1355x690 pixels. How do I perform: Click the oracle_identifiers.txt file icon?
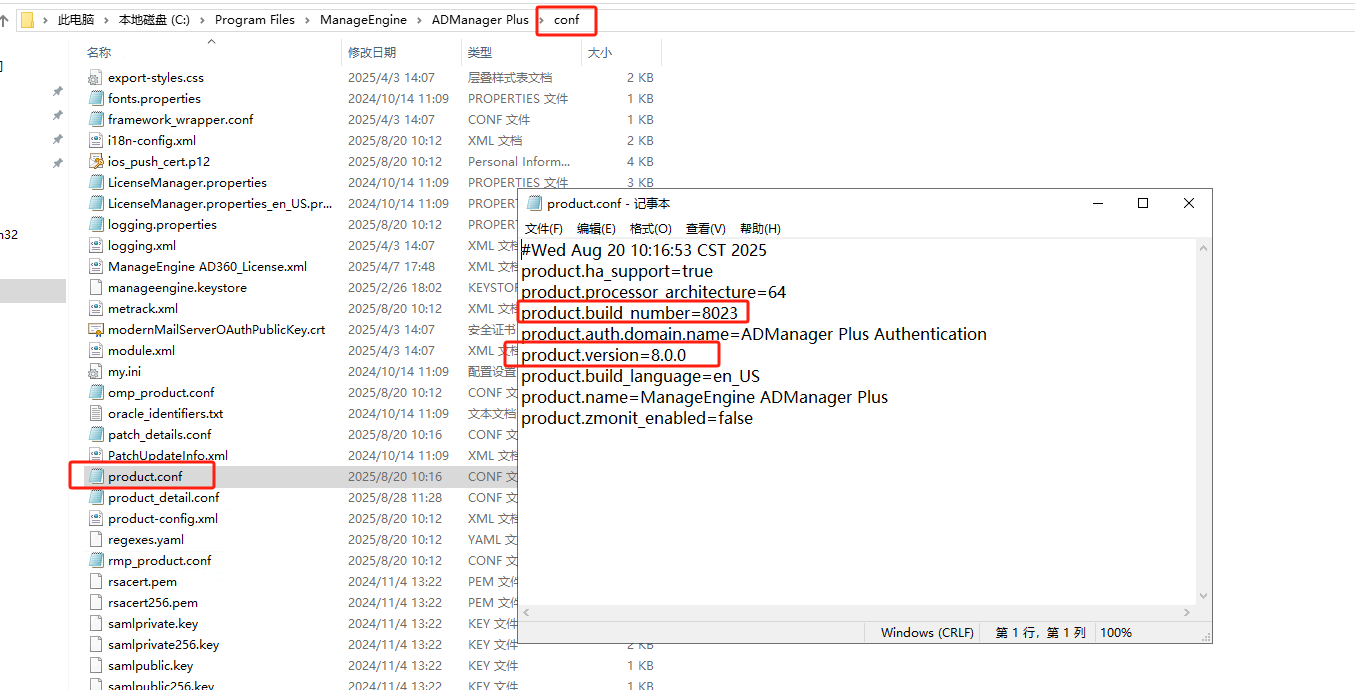[95, 414]
